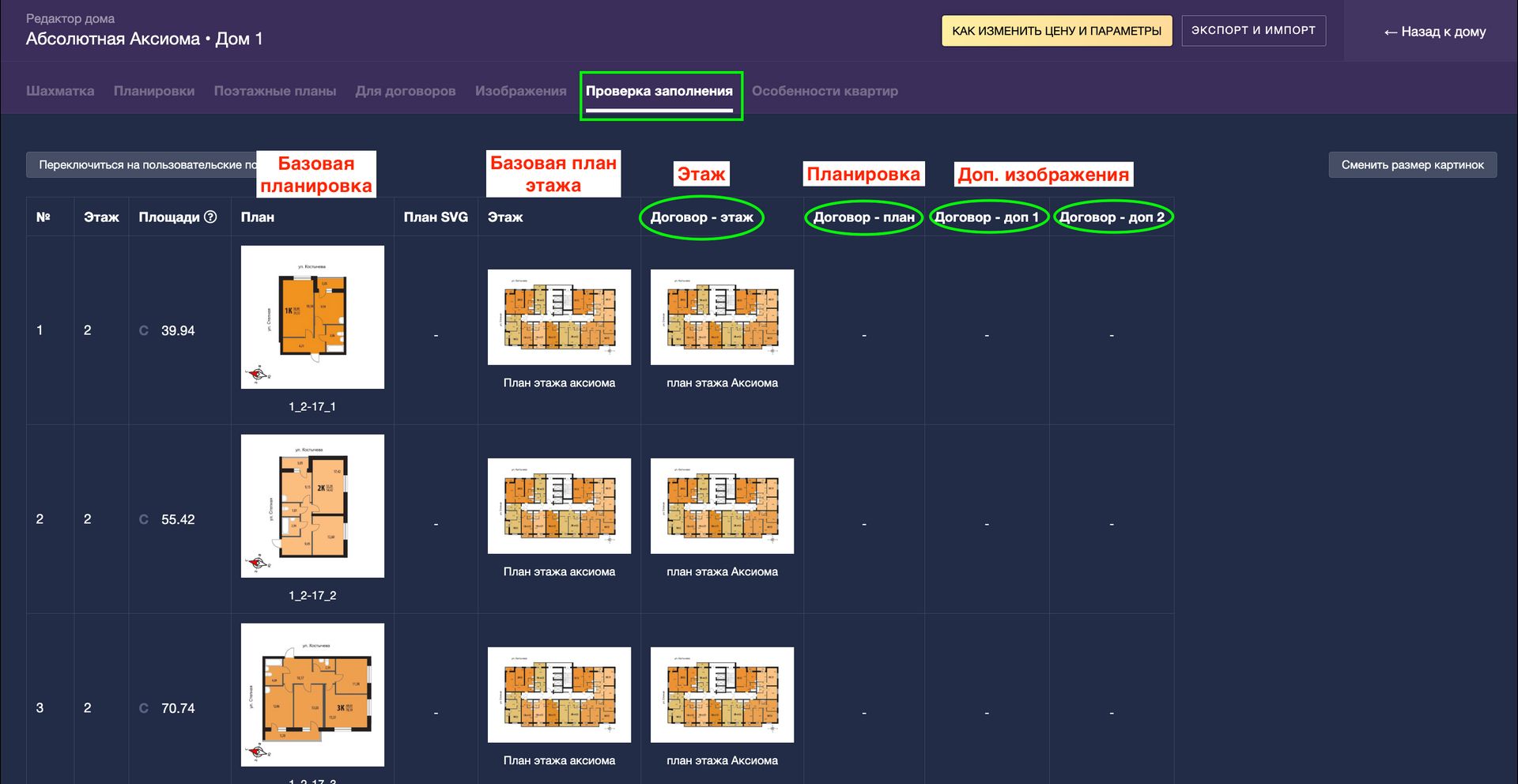
Task: Click the Сменить размер картинок button
Action: pos(1413,164)
